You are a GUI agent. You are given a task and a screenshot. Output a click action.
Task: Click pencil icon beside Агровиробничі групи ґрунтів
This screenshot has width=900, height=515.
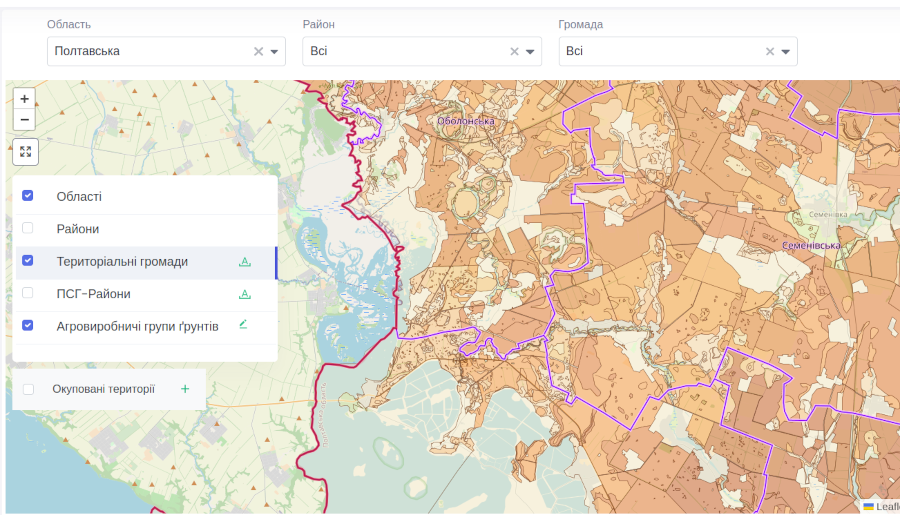click(244, 325)
